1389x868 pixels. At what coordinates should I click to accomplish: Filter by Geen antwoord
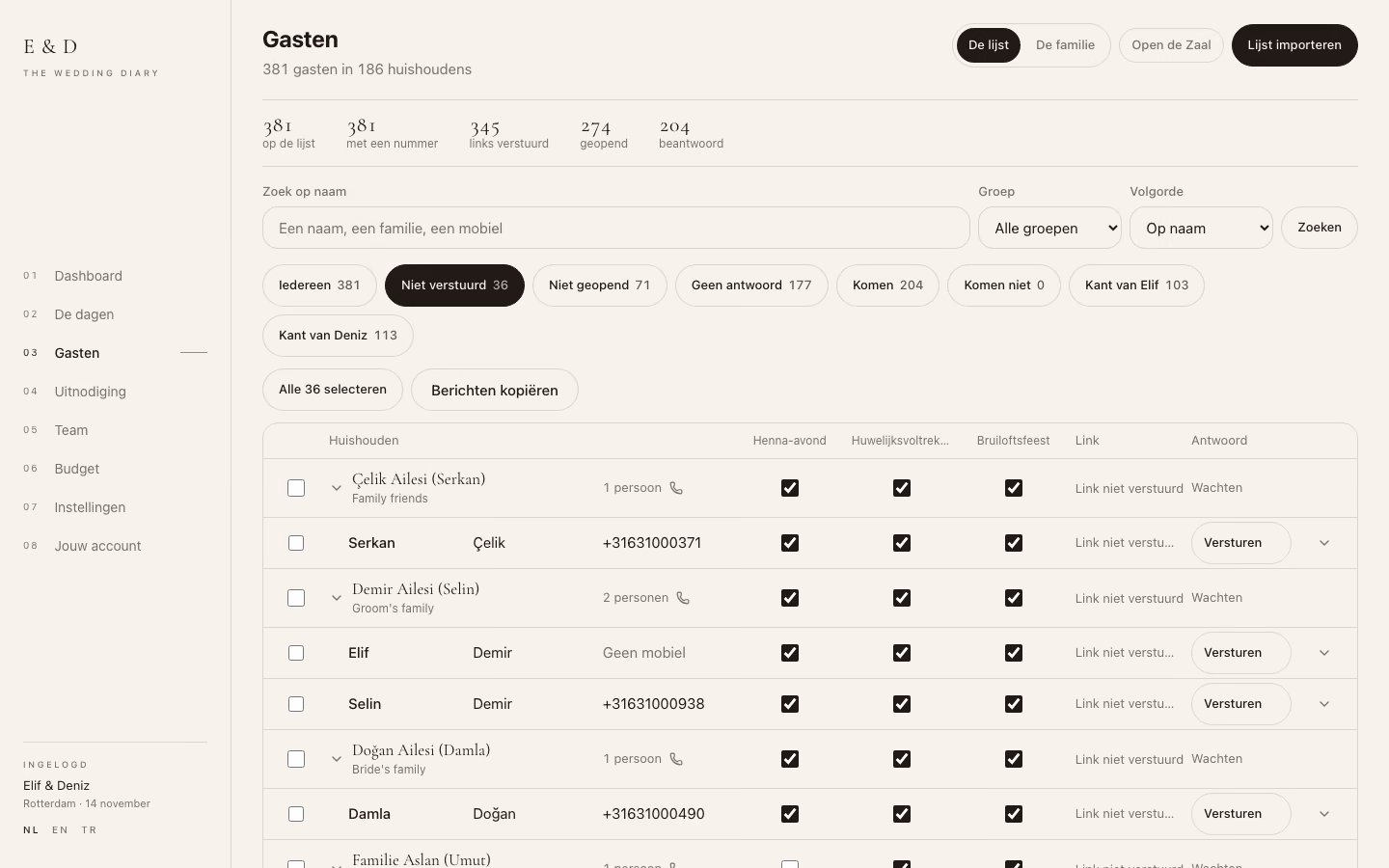(x=751, y=285)
